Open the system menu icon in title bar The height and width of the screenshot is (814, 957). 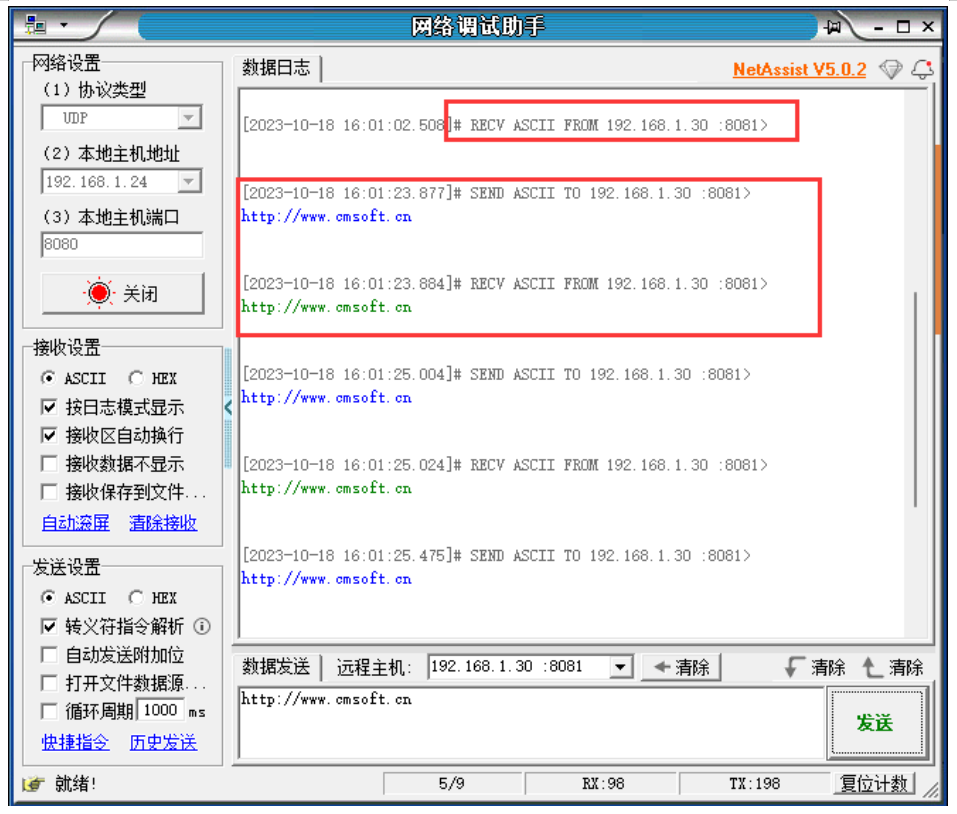point(35,26)
